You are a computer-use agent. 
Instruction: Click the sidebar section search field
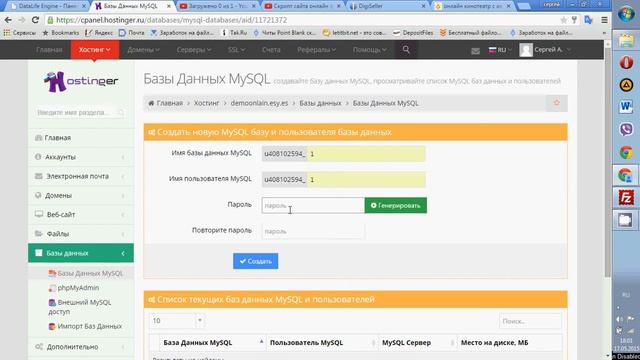point(80,112)
